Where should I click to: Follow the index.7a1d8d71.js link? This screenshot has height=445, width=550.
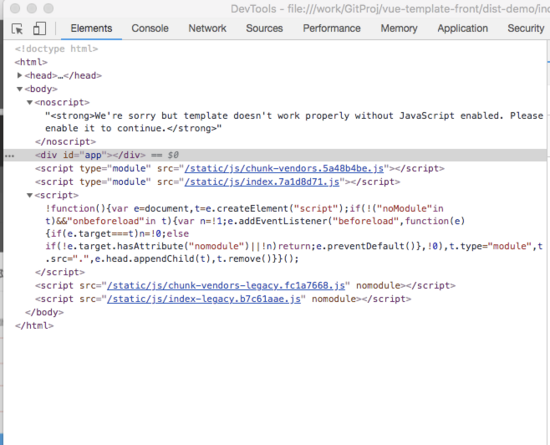click(x=262, y=182)
